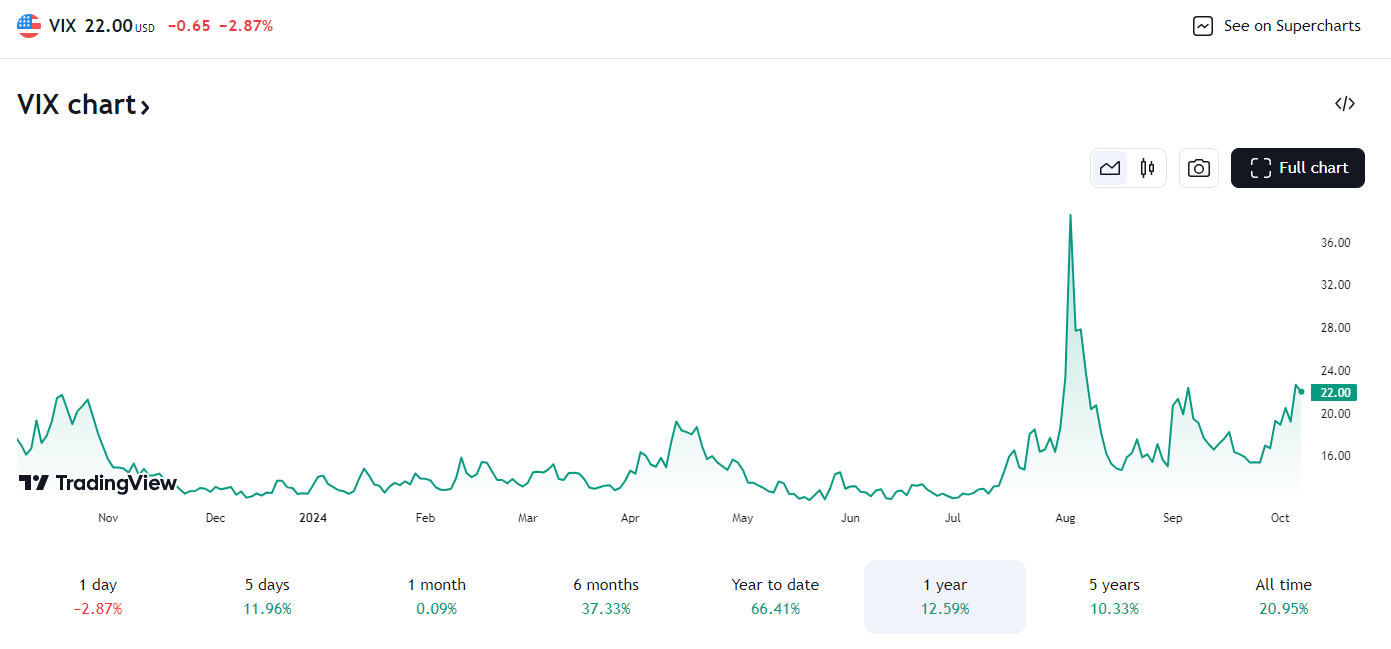1391x649 pixels.
Task: Select the candlestick chart style icon
Action: [x=1146, y=167]
